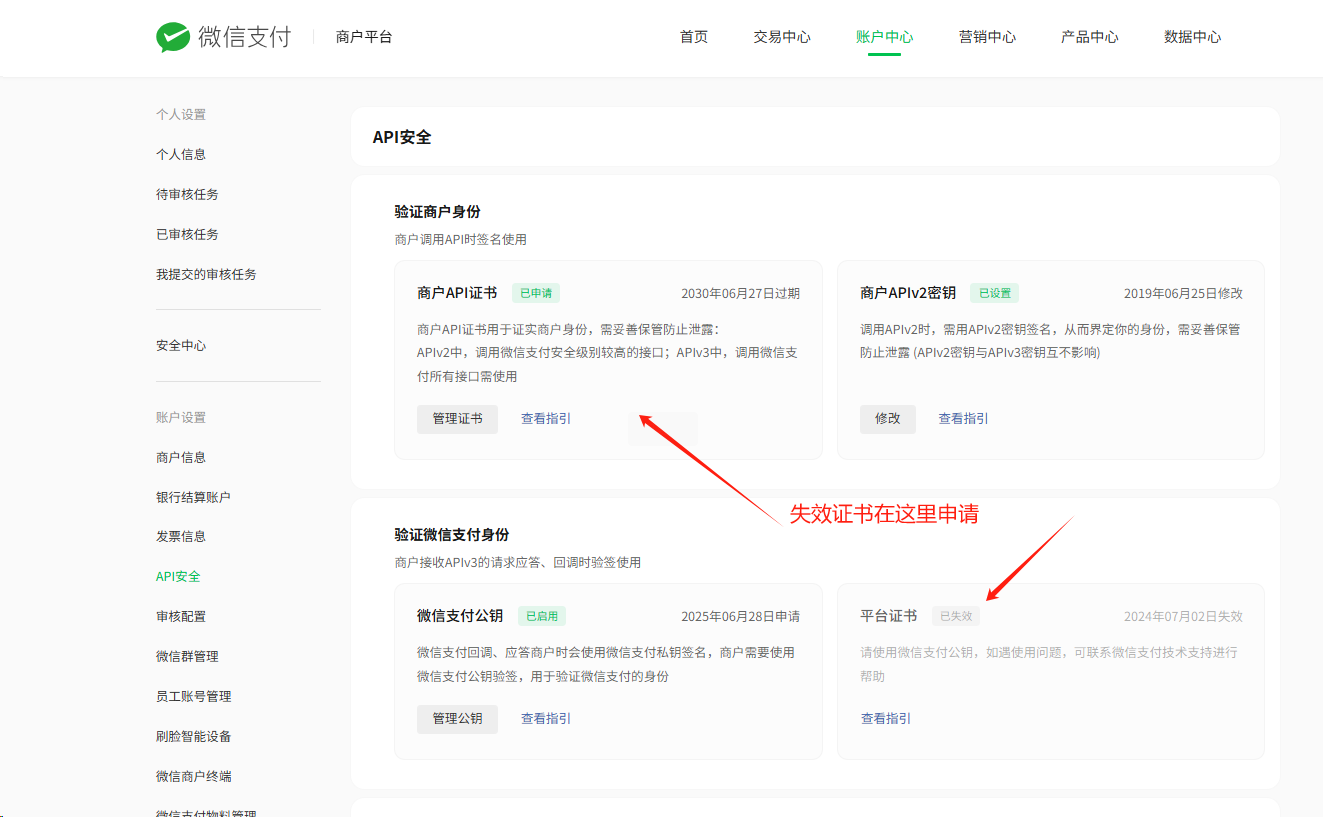Click the 2024年07月02日失效 date
The height and width of the screenshot is (817, 1323).
click(1183, 617)
